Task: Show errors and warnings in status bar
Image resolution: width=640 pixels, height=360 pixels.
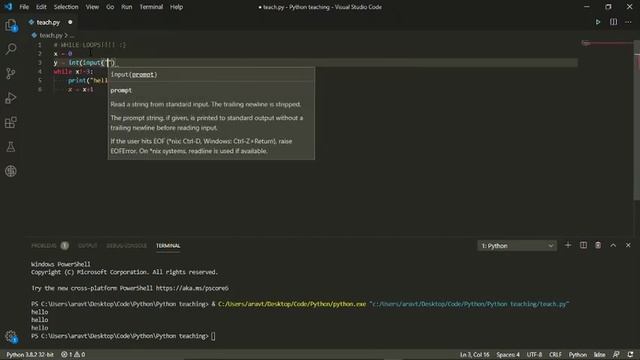Action: click(x=73, y=354)
